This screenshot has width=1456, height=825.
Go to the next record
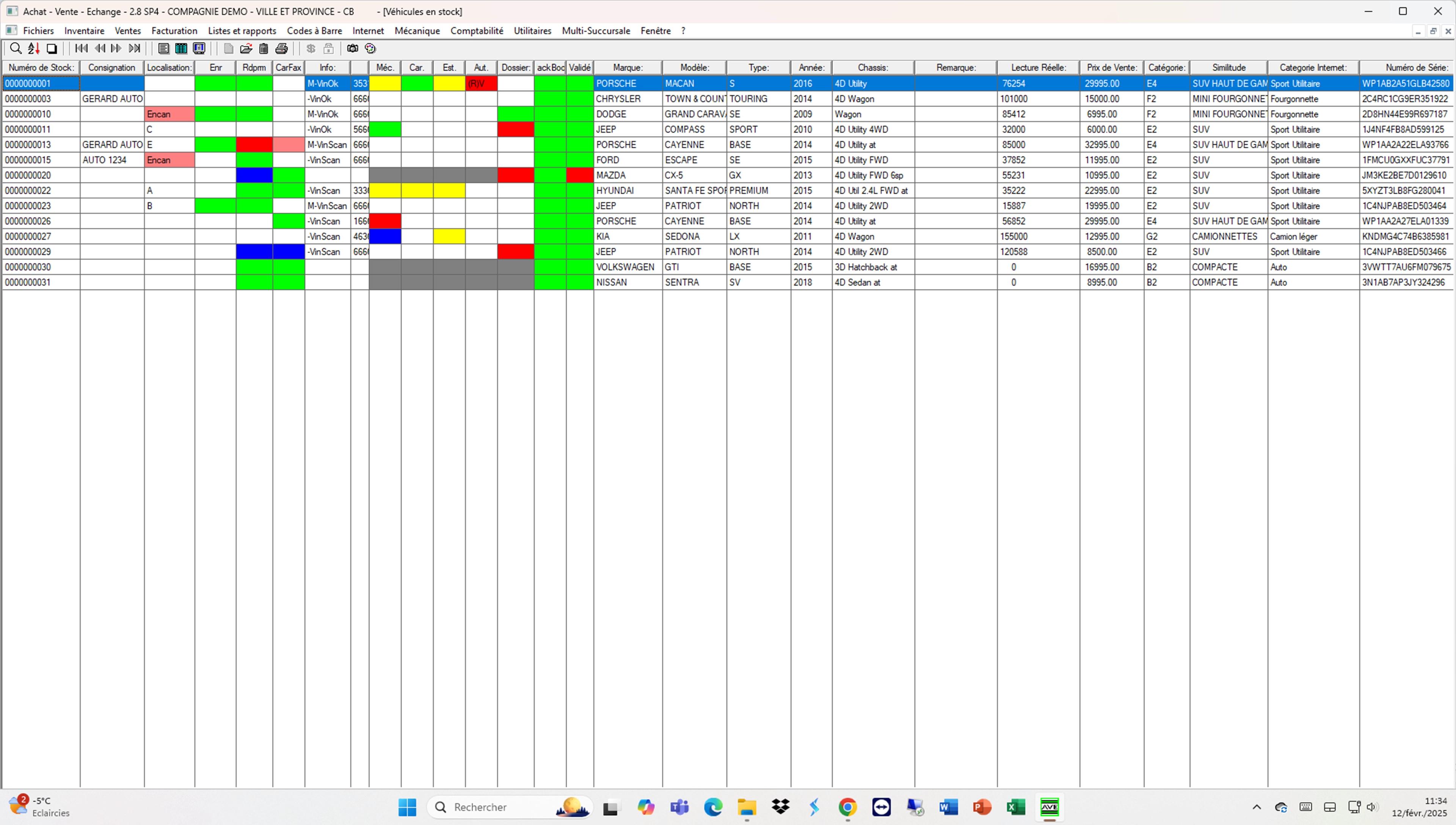click(x=116, y=48)
